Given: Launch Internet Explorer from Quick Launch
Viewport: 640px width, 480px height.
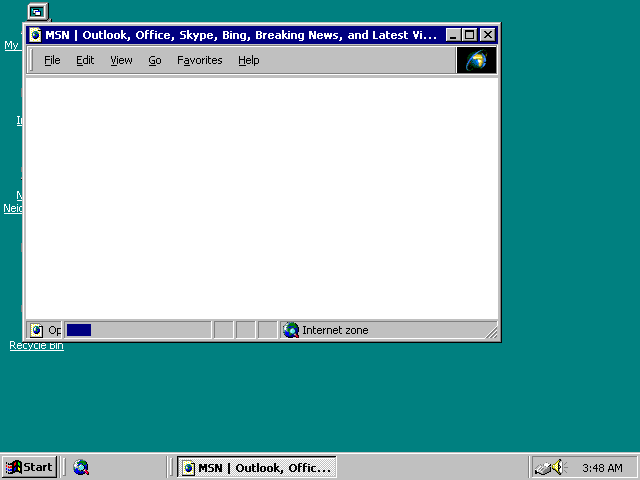Looking at the screenshot, I should pyautogui.click(x=81, y=467).
